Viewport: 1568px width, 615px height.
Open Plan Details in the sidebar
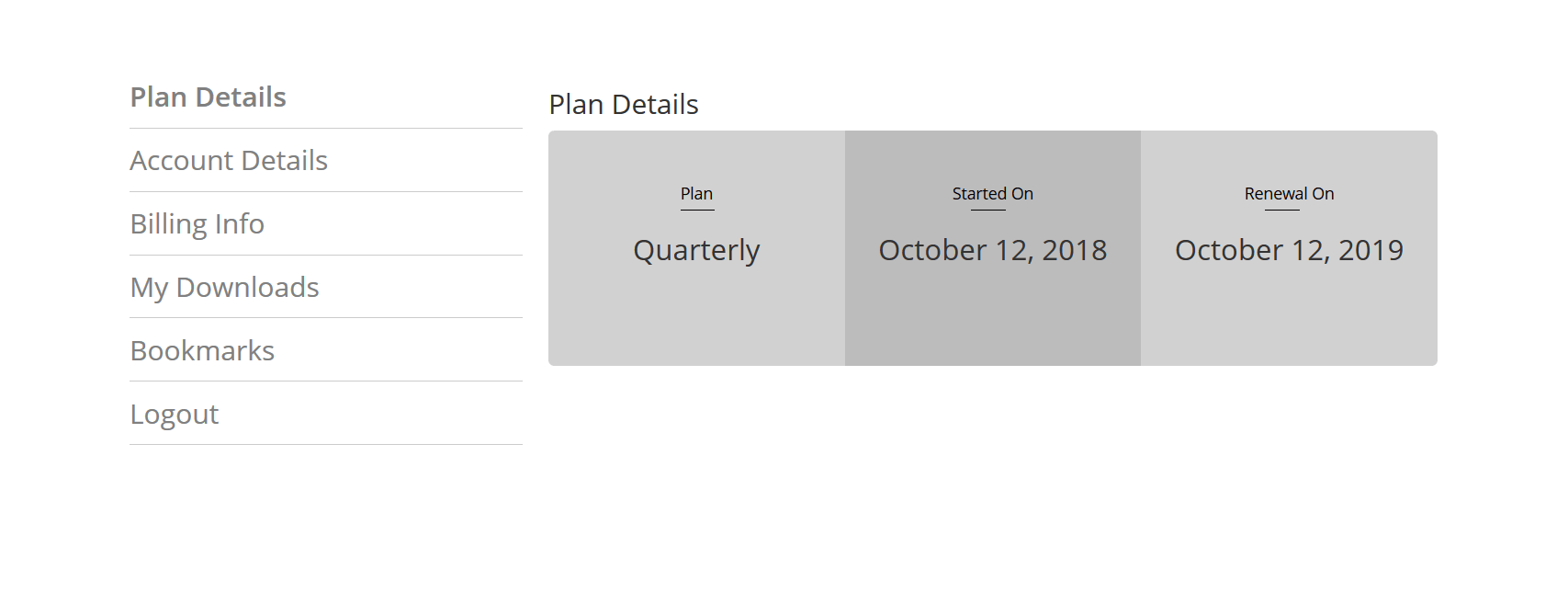tap(209, 97)
